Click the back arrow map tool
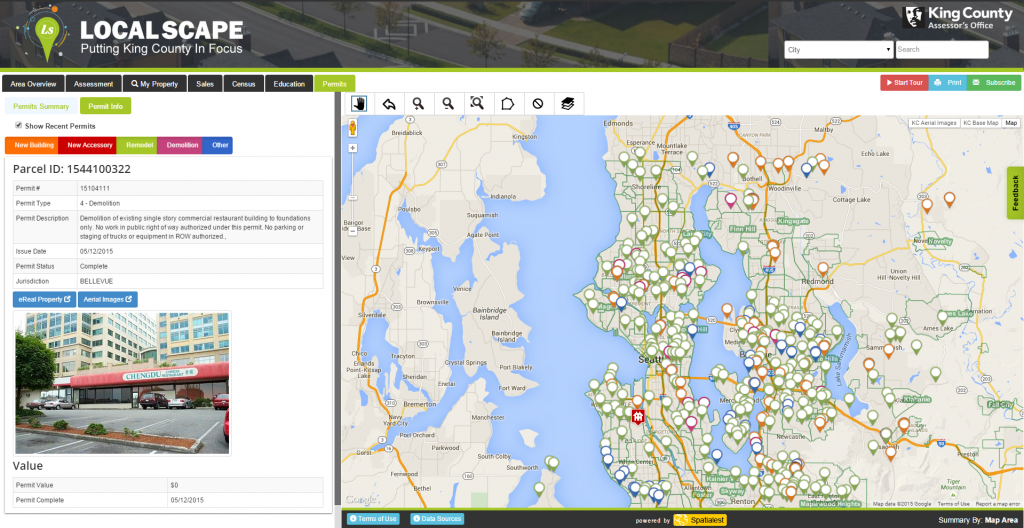The image size is (1024, 528). (389, 104)
